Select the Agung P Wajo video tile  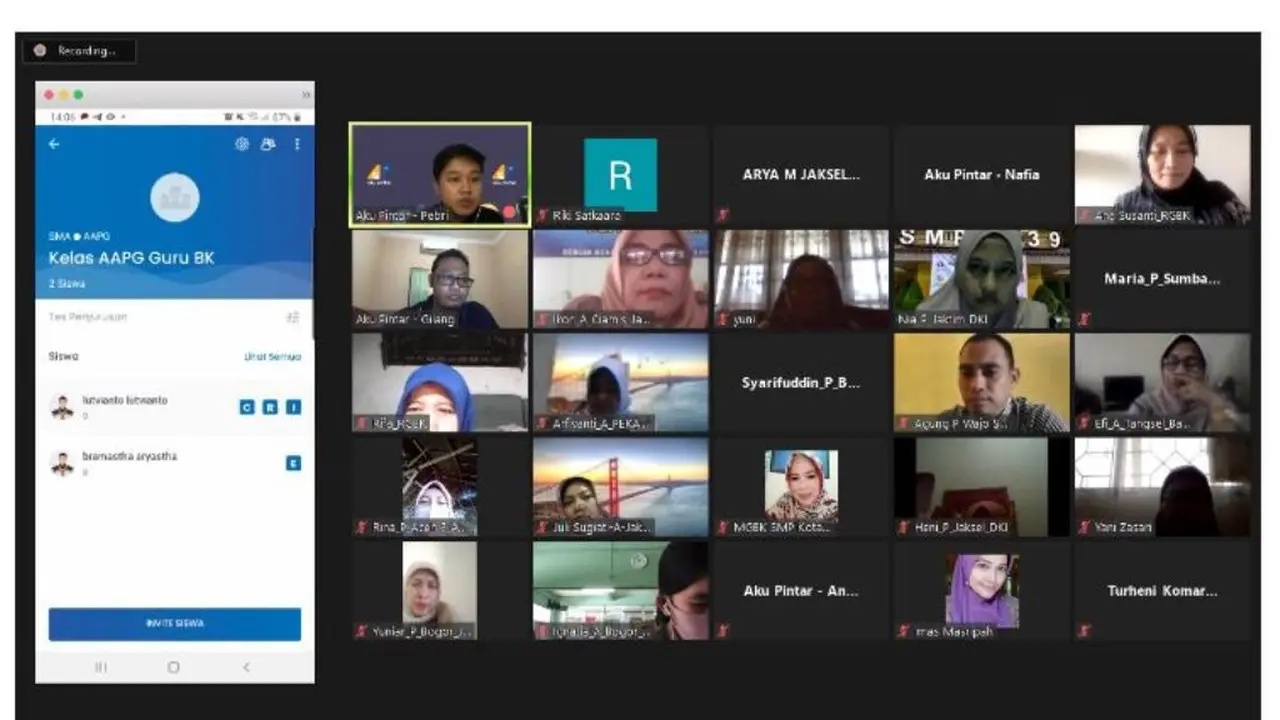coord(982,383)
